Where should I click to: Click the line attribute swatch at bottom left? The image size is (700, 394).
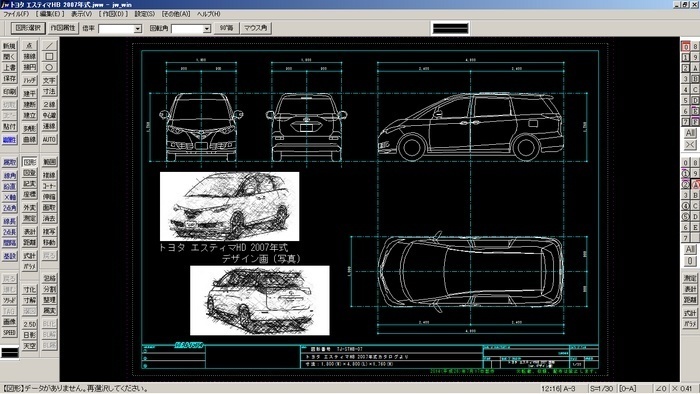[x=10, y=353]
